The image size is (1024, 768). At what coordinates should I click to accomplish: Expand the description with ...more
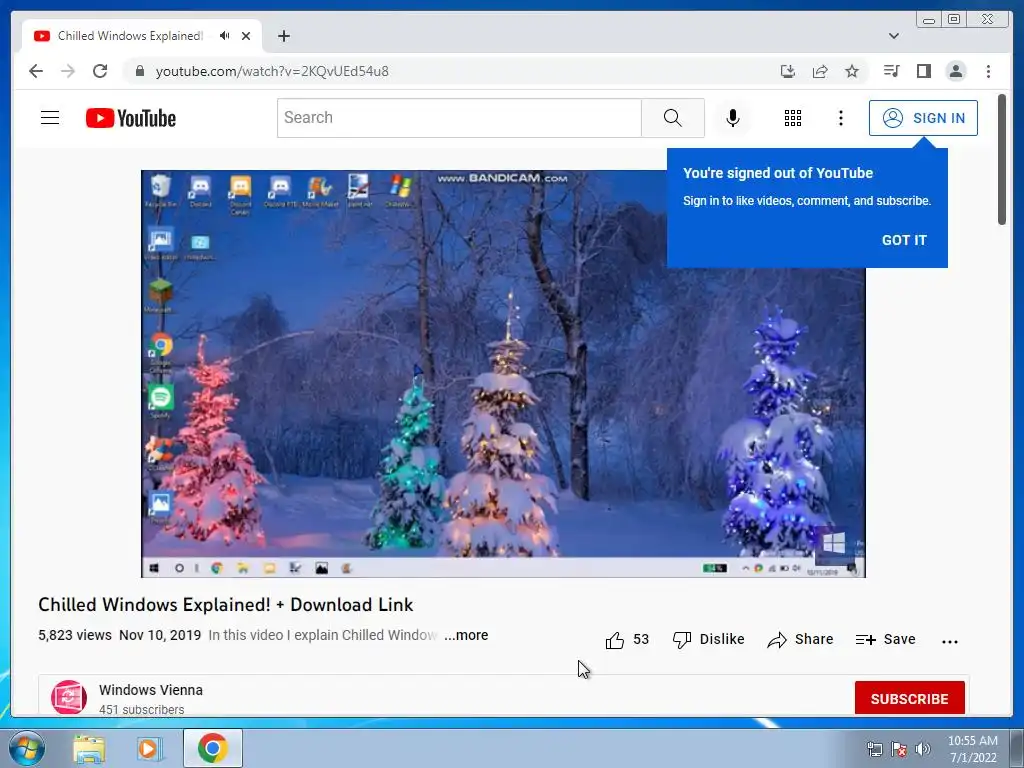(466, 635)
